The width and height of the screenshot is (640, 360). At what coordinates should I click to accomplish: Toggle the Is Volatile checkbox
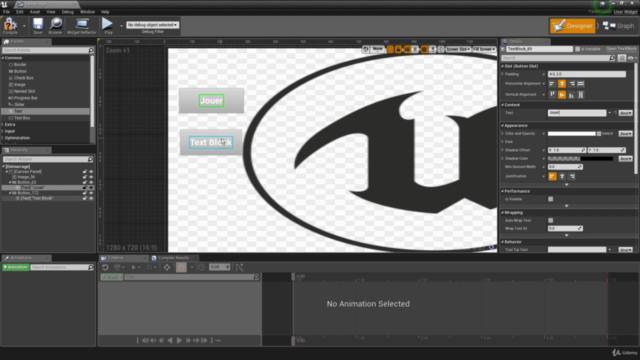coord(551,199)
